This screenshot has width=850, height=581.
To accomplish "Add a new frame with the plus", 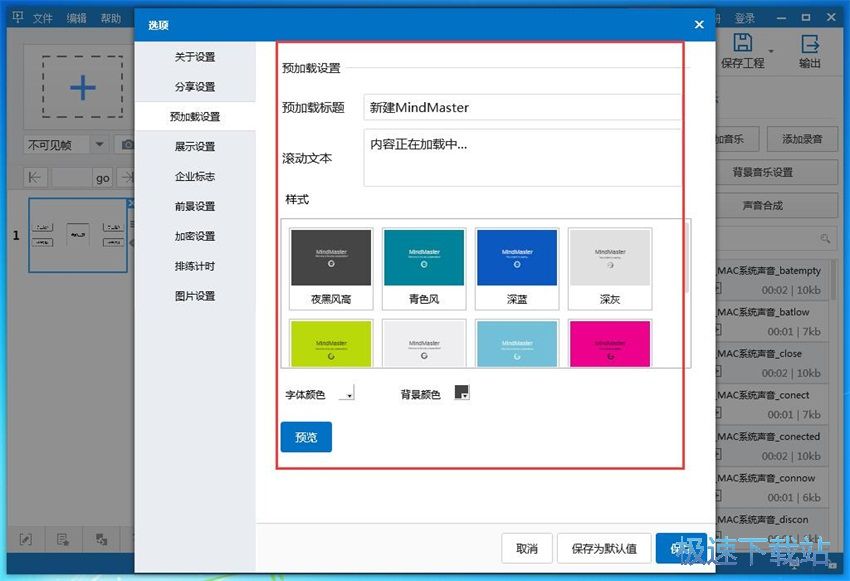I will tap(83, 87).
